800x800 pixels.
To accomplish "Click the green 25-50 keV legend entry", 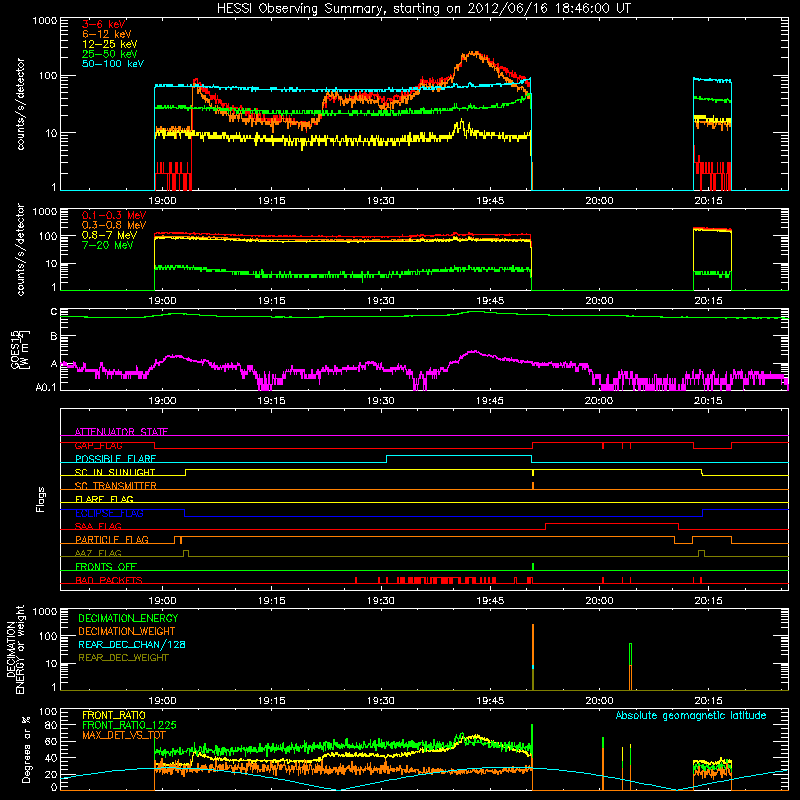I will pyautogui.click(x=110, y=54).
